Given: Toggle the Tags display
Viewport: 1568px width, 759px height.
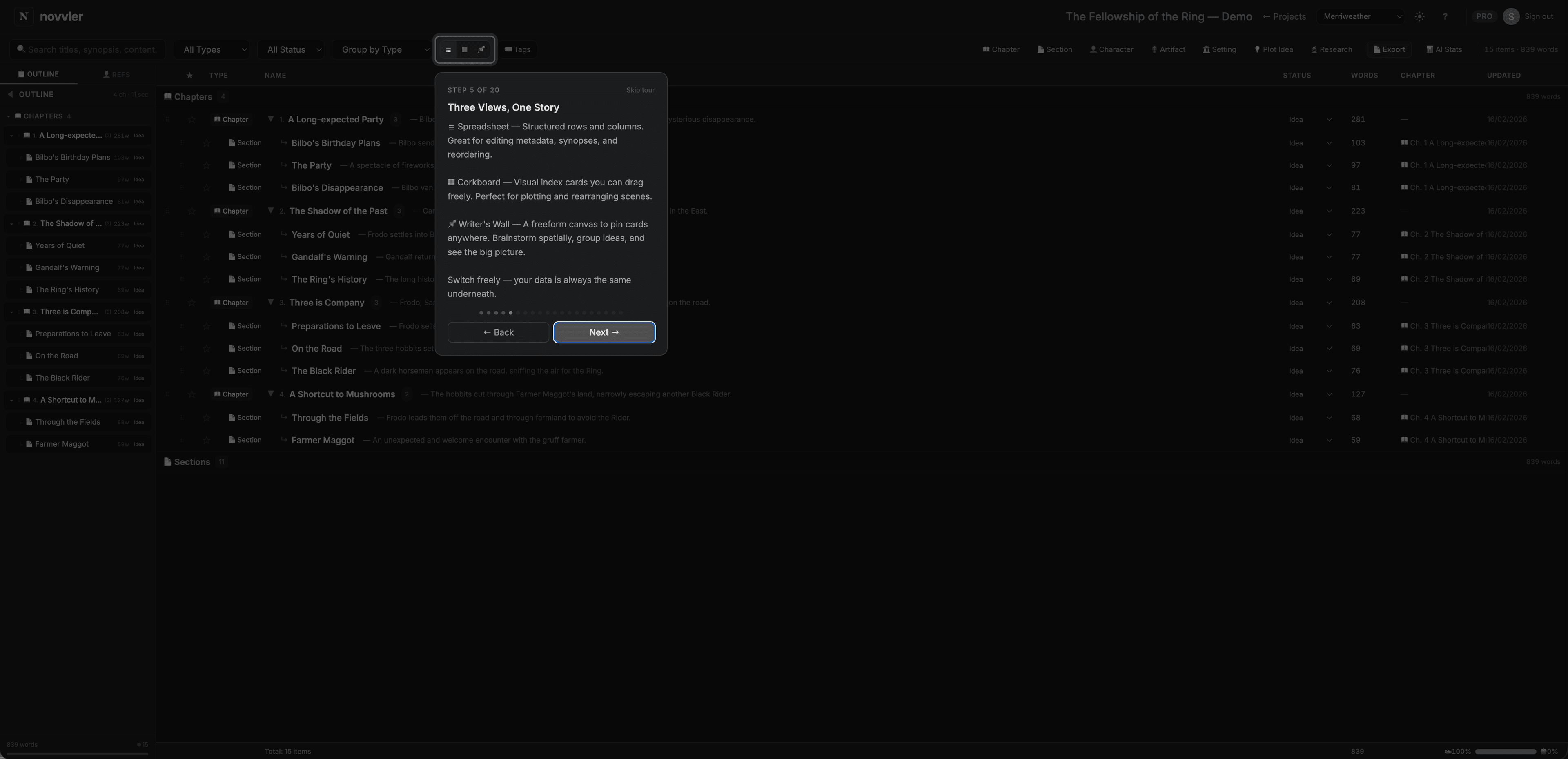Looking at the screenshot, I should [x=517, y=49].
